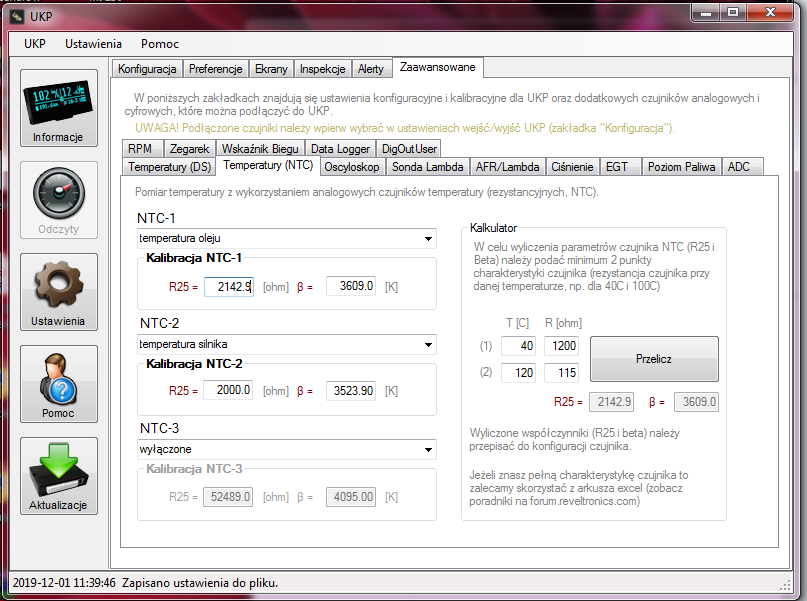The height and width of the screenshot is (601, 807).
Task: Click the NTC-1 R25 input field
Action: pyautogui.click(x=229, y=287)
